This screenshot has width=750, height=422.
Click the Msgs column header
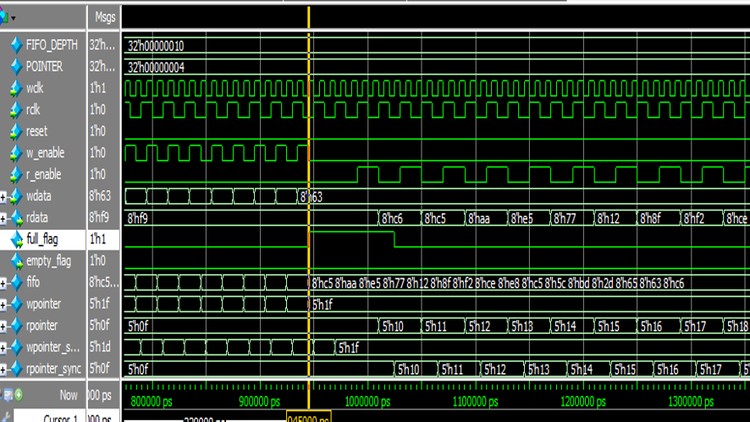pos(104,17)
